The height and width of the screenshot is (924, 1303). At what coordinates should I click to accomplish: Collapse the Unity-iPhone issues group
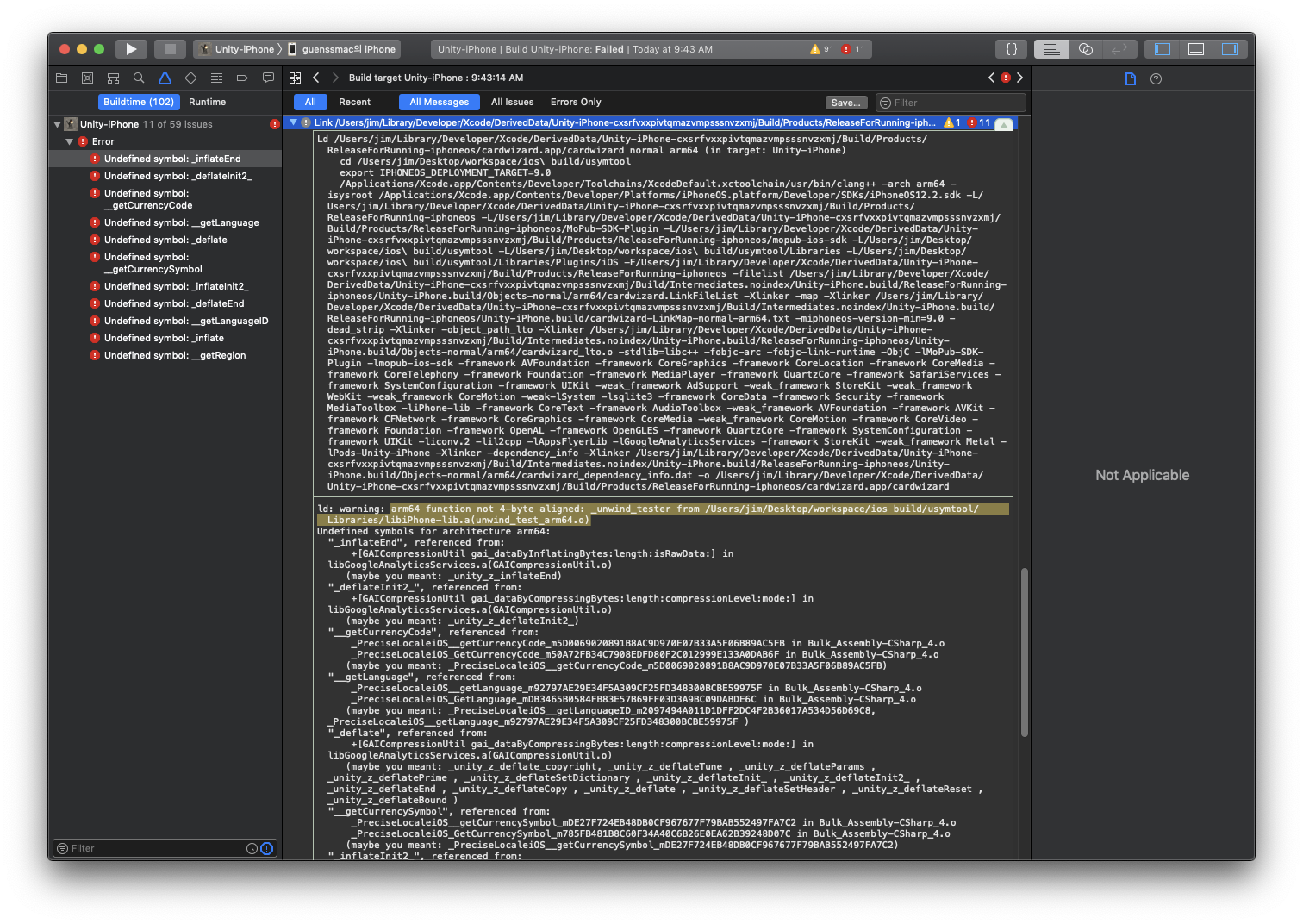pos(57,124)
